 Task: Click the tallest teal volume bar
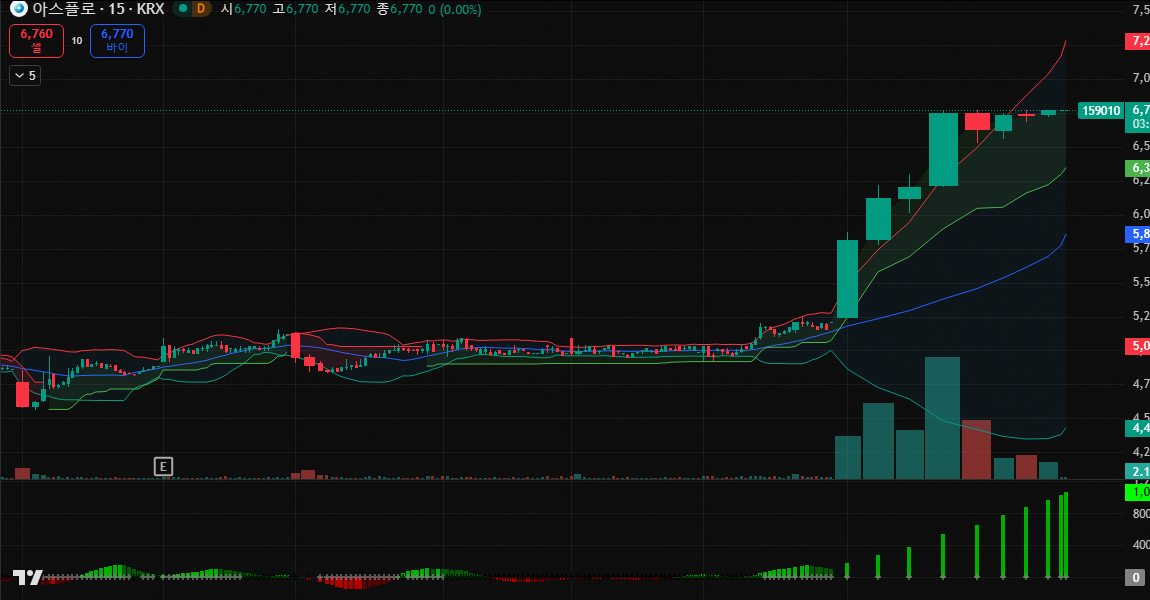click(x=942, y=418)
